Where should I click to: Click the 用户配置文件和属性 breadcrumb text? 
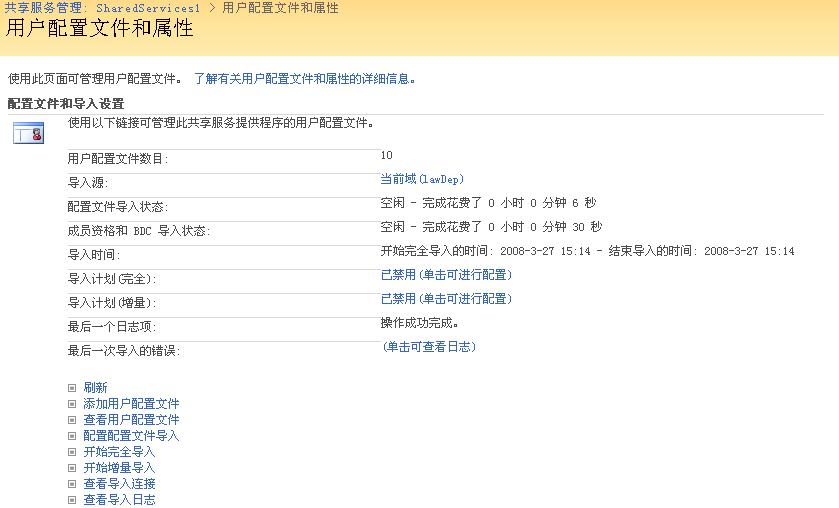coord(280,8)
